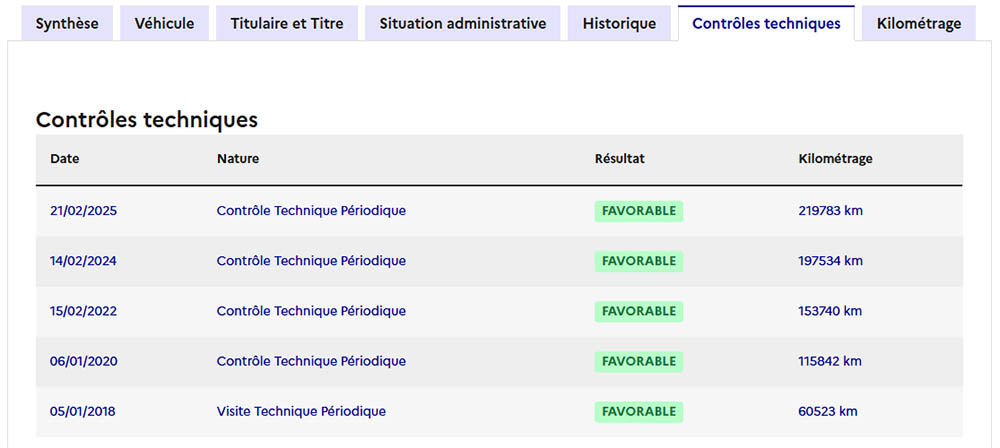Viewport: 1000px width, 448px height.
Task: Click the Contrôles techniques tab
Action: click(x=766, y=24)
